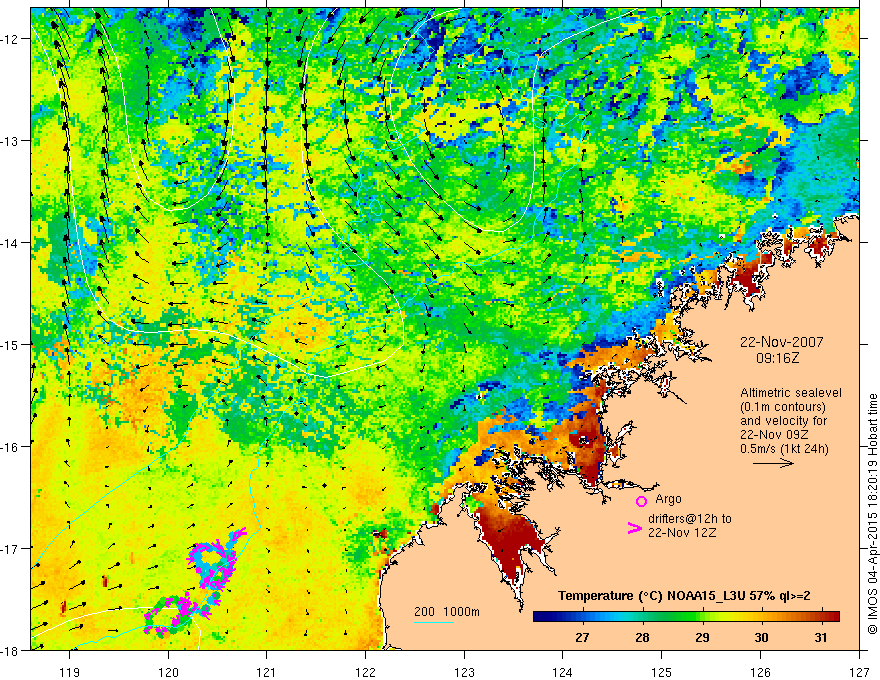Click the IMOS copyright timestamp text
Image resolution: width=880 pixels, height=680 pixels.
[x=872, y=513]
